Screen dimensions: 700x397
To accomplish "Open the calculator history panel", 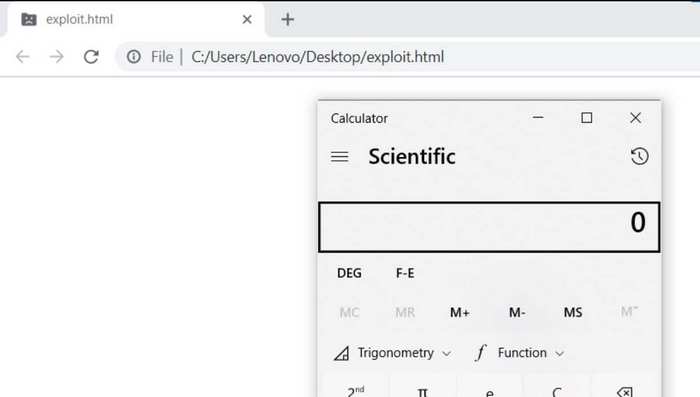I will click(x=639, y=156).
